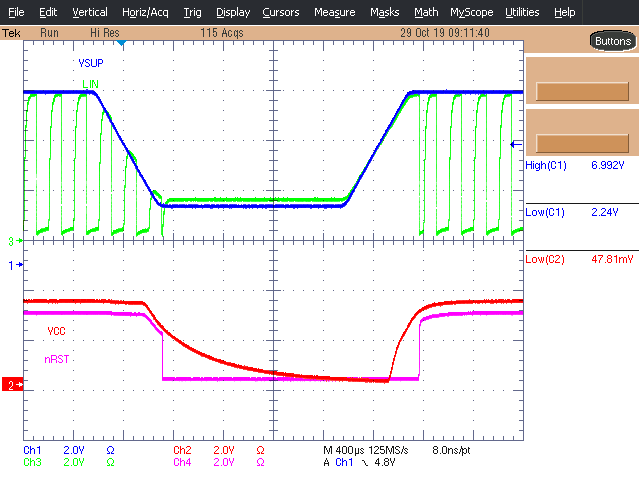Click the trigger A Ch1 4.8V readout
Viewport: 640px width, 480px height.
click(x=359, y=462)
